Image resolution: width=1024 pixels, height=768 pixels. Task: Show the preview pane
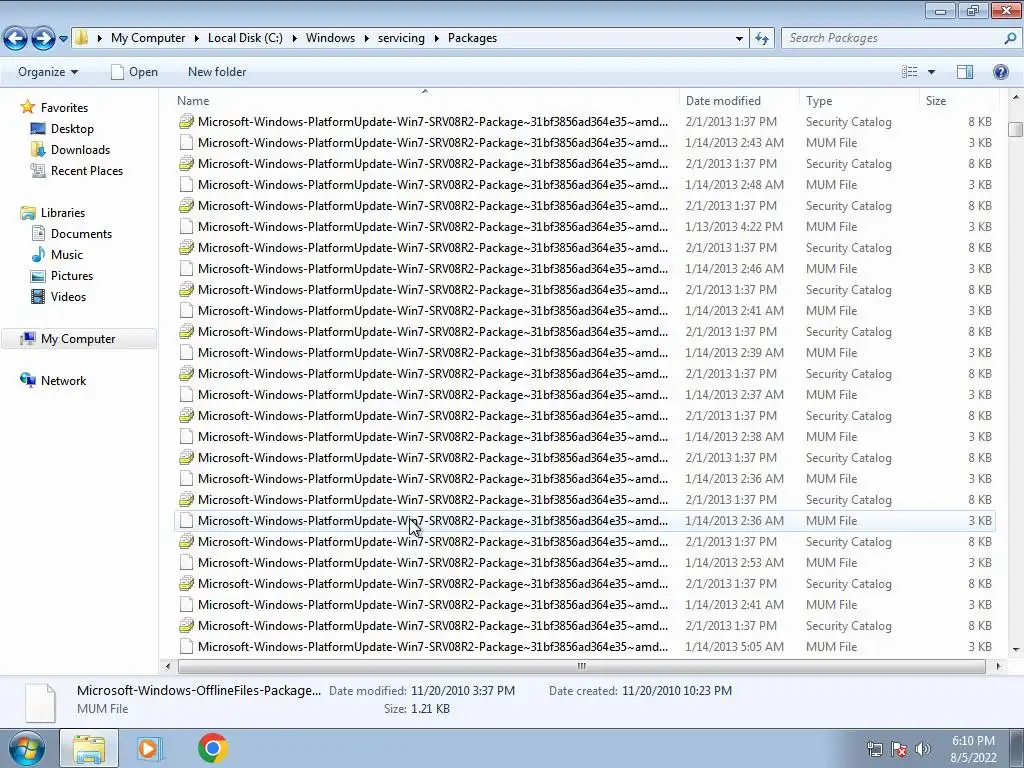pos(965,72)
